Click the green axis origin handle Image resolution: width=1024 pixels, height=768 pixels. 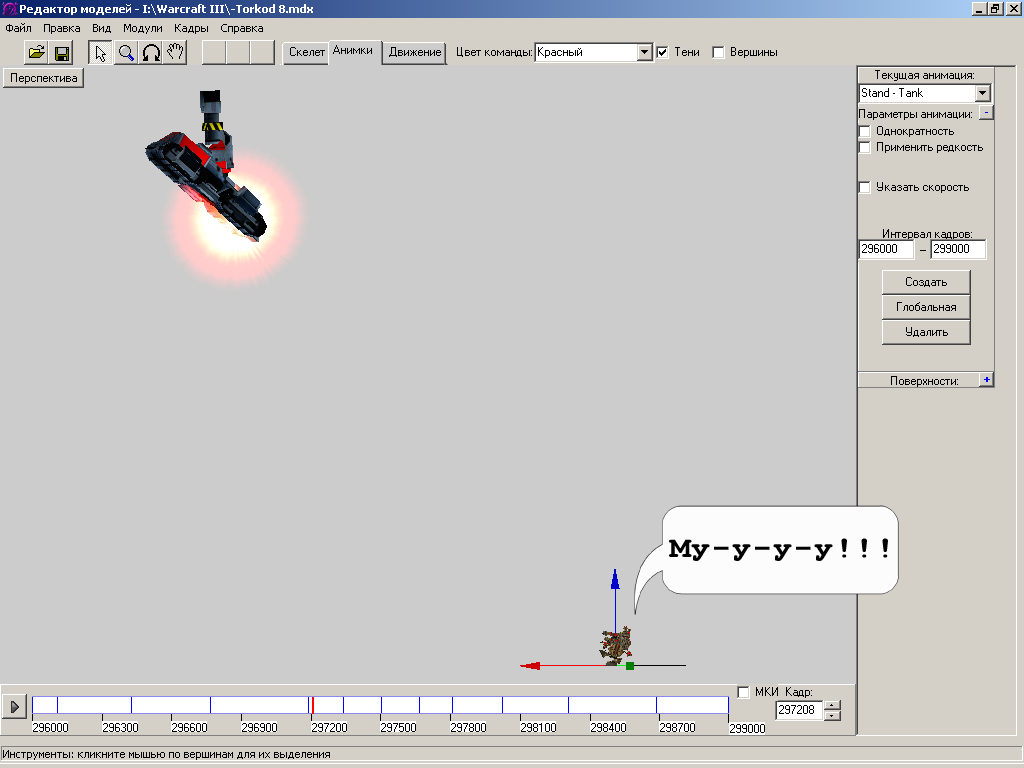[630, 665]
